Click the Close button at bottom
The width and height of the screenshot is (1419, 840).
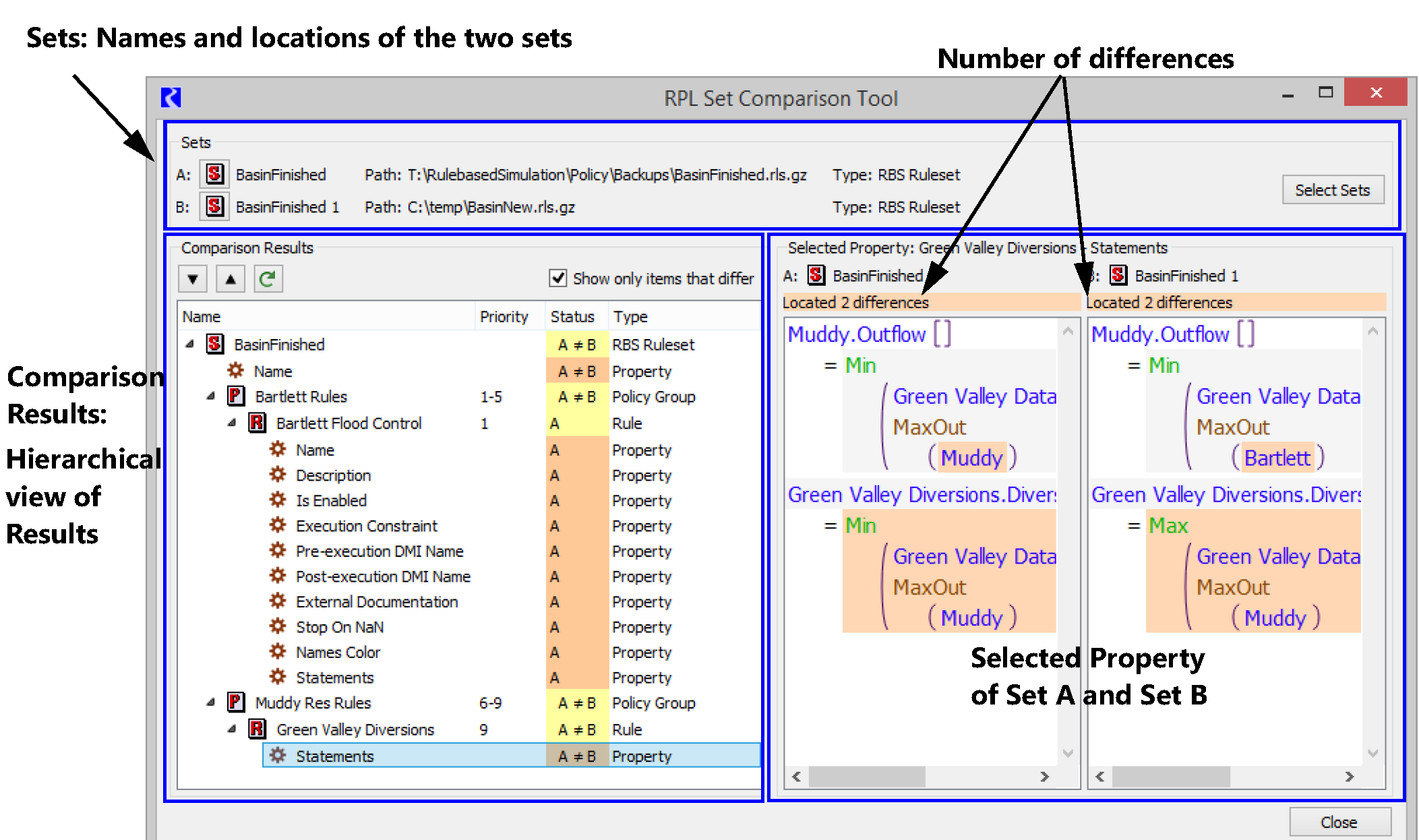click(x=1339, y=822)
